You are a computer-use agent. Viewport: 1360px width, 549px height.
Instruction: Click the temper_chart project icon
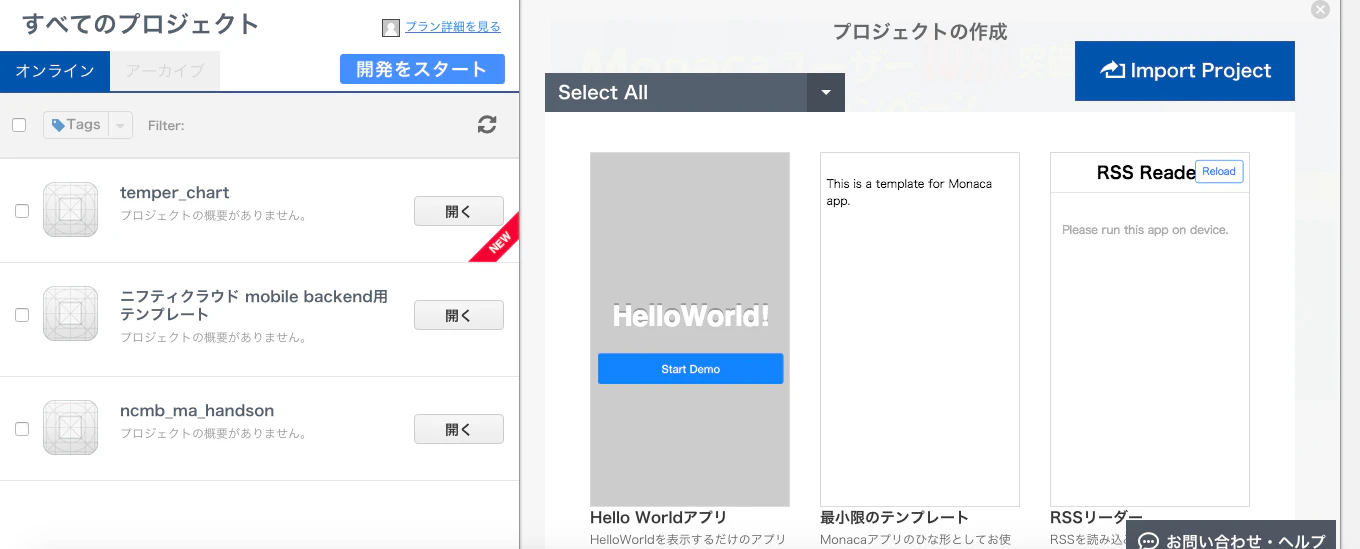[70, 210]
